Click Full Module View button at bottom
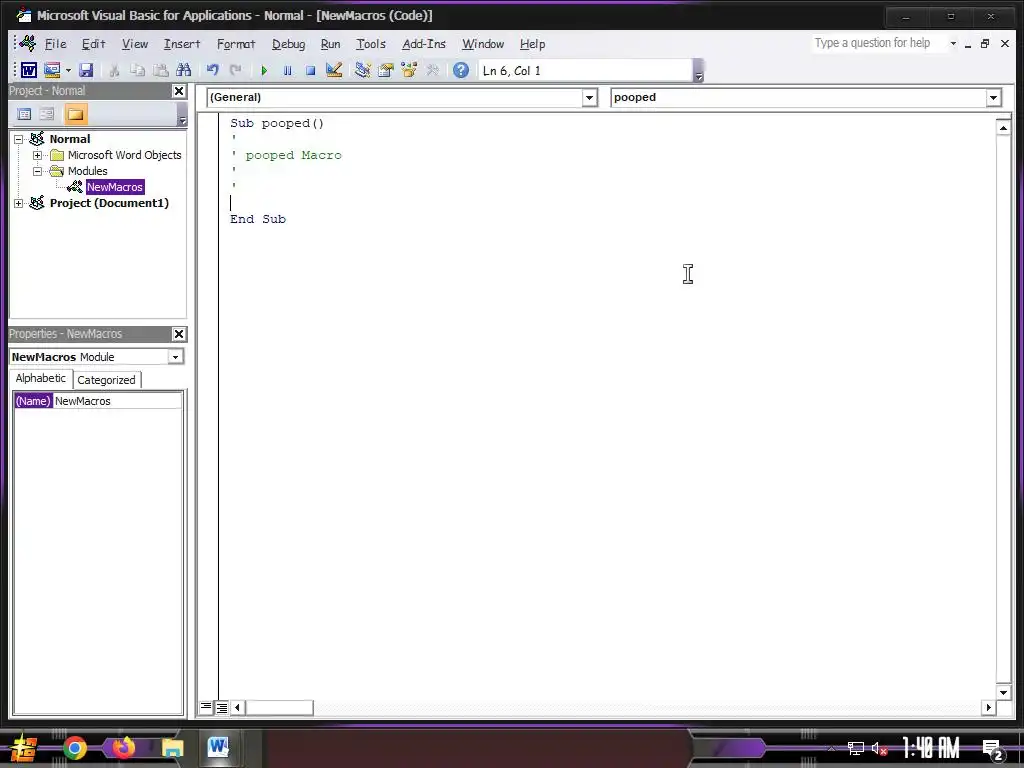Screen dimensions: 1024x768 coord(222,707)
